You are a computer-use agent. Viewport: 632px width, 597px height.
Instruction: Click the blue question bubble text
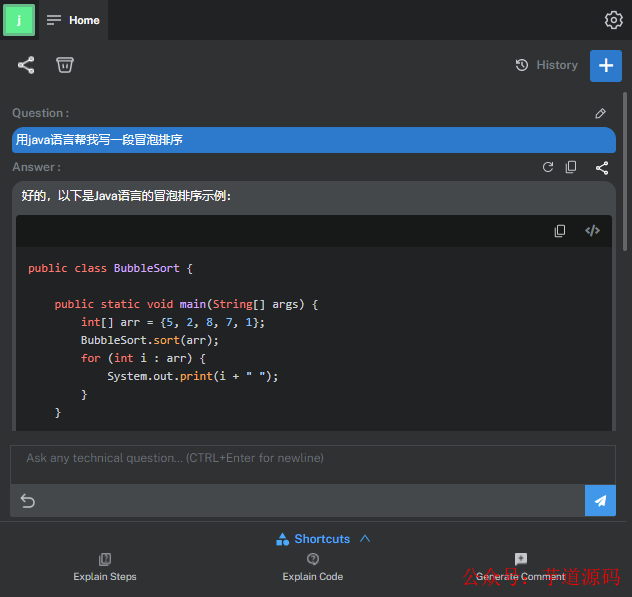(99, 140)
